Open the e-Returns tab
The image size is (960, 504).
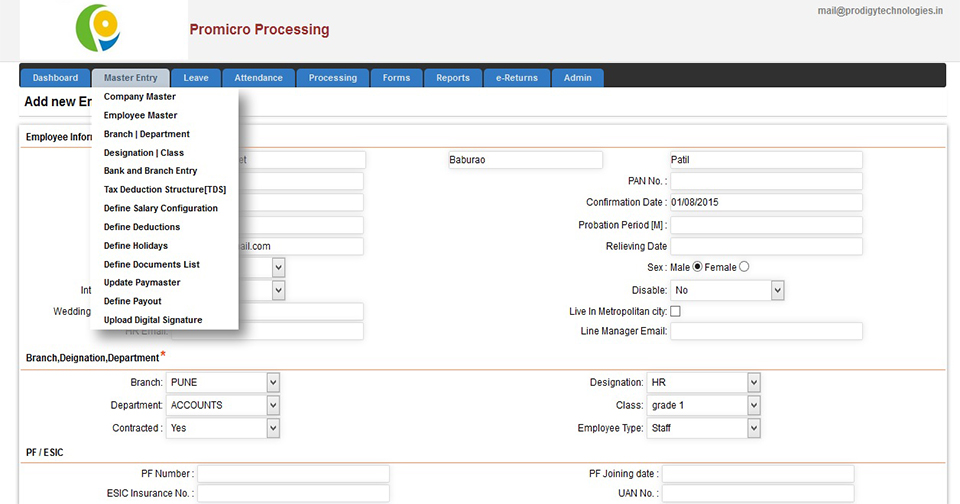[x=517, y=78]
